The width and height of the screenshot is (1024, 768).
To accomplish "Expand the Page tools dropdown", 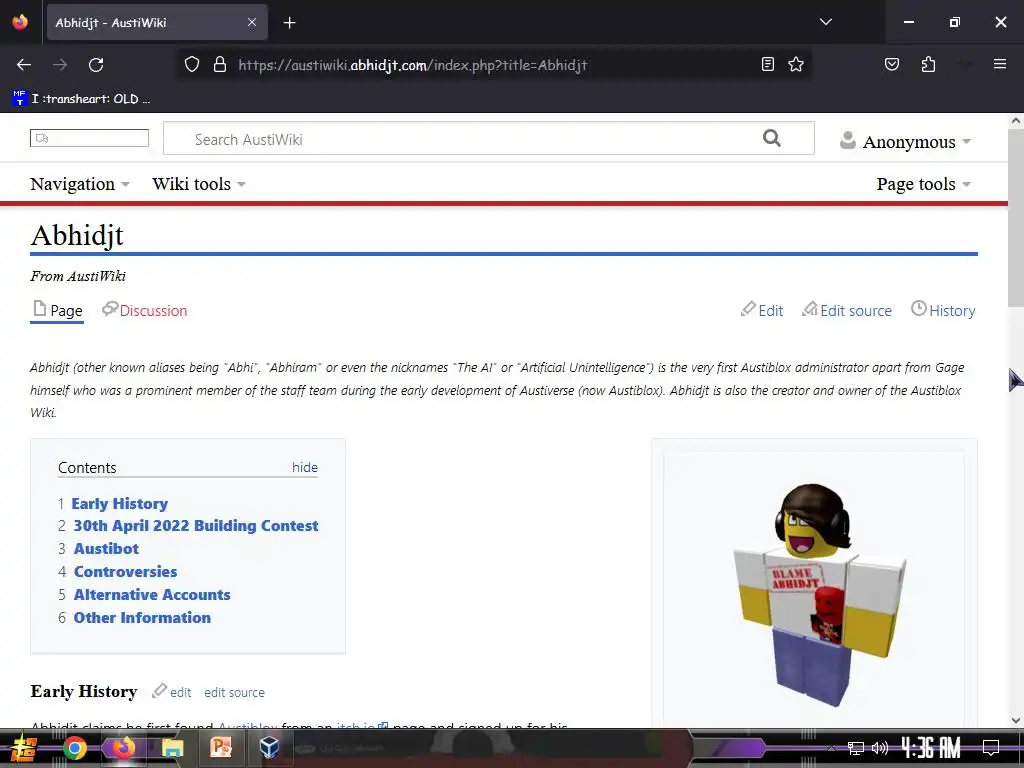I will 923,184.
